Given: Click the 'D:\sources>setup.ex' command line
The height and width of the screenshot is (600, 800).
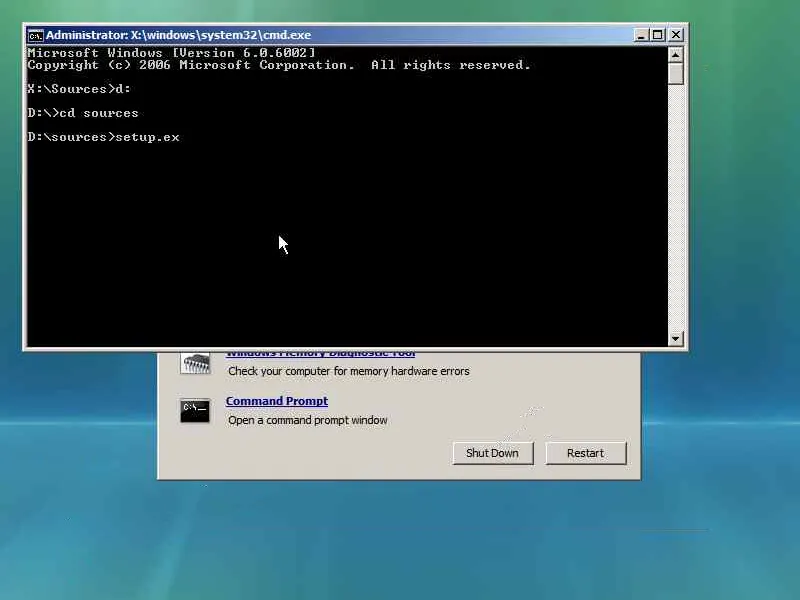Looking at the screenshot, I should [x=104, y=137].
